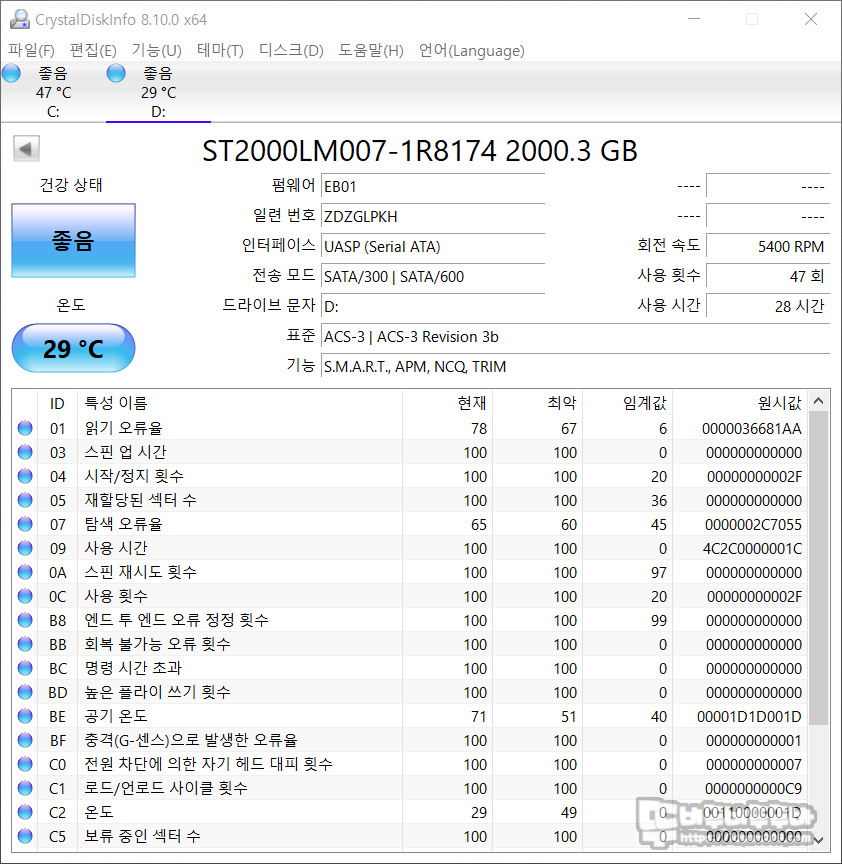The width and height of the screenshot is (842, 864).
Task: Select the D: drive tab at 29 °C
Action: [x=158, y=92]
